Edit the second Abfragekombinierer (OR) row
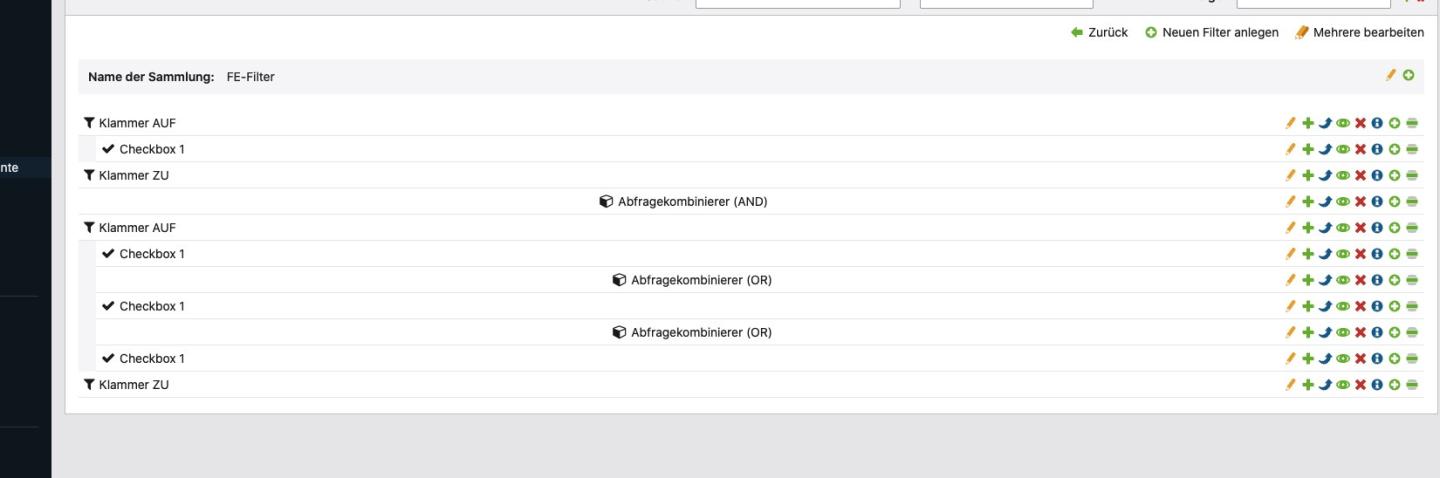The height and width of the screenshot is (478, 1440). click(x=1291, y=333)
